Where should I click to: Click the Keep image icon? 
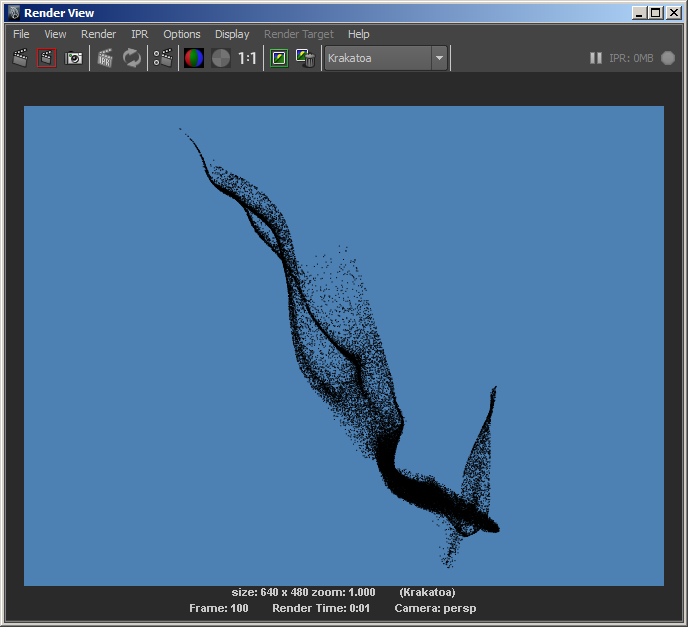pos(279,58)
